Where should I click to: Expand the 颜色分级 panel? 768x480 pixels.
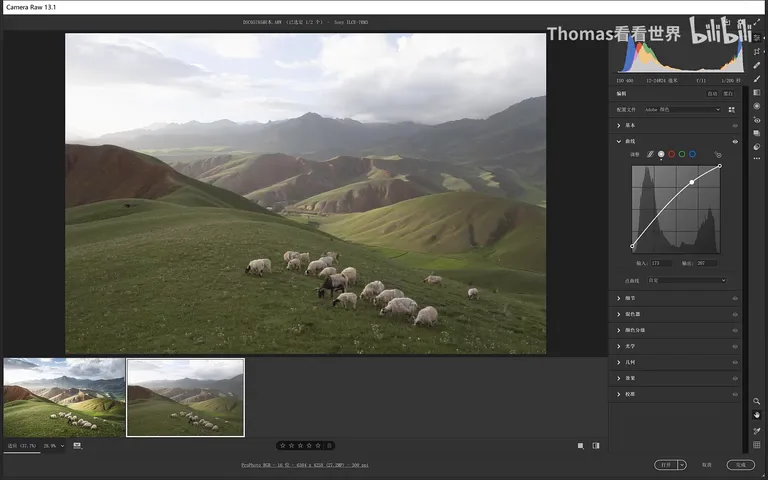coord(619,330)
